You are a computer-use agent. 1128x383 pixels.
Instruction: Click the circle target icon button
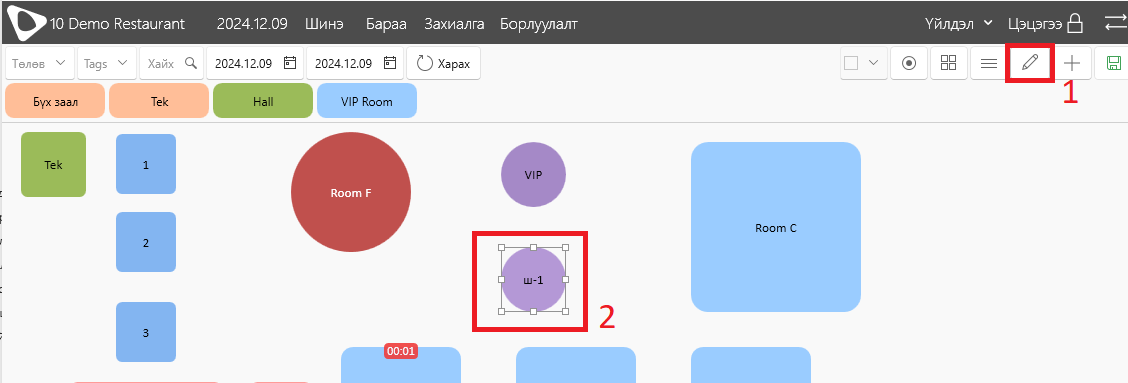tap(909, 63)
